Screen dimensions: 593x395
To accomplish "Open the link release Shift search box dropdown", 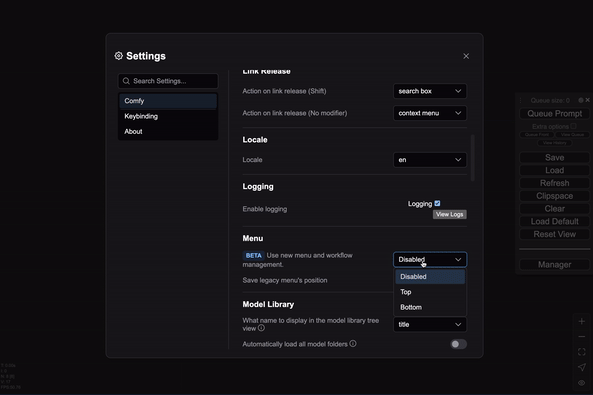I will [x=430, y=91].
